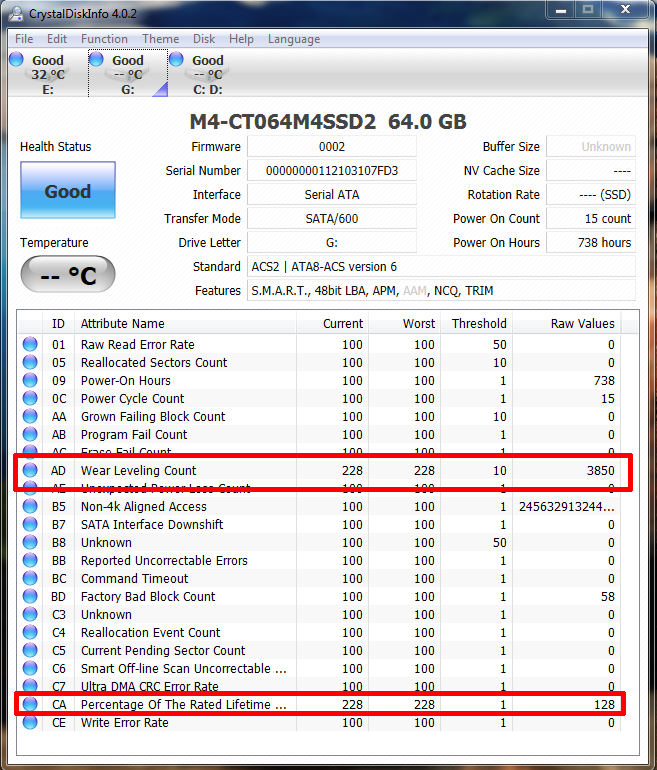Screen dimensions: 657x770
Task: Click the Attribute Name column header
Action: (185, 324)
